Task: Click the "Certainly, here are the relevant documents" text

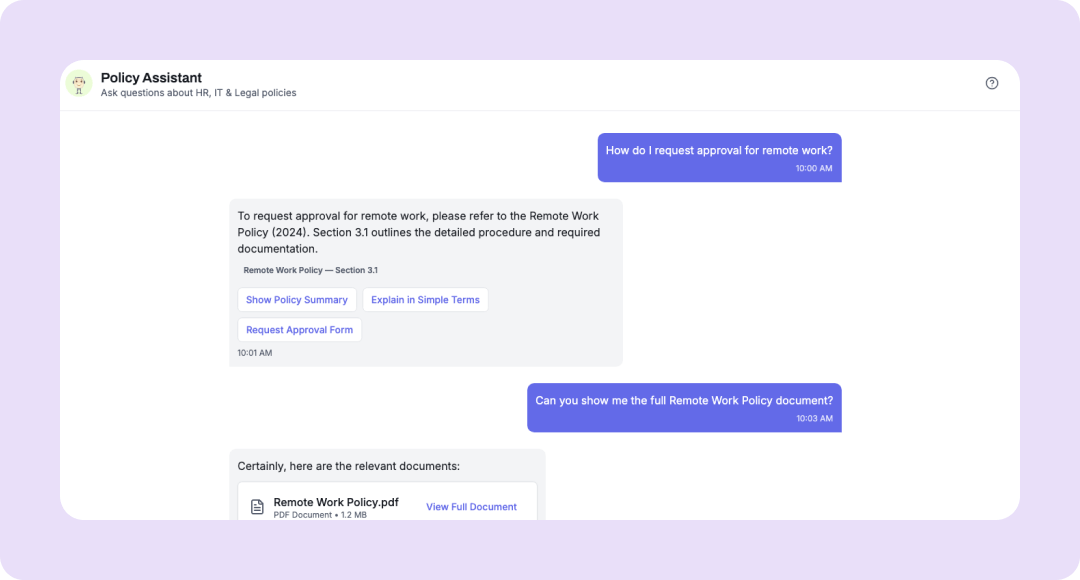Action: coord(348,466)
